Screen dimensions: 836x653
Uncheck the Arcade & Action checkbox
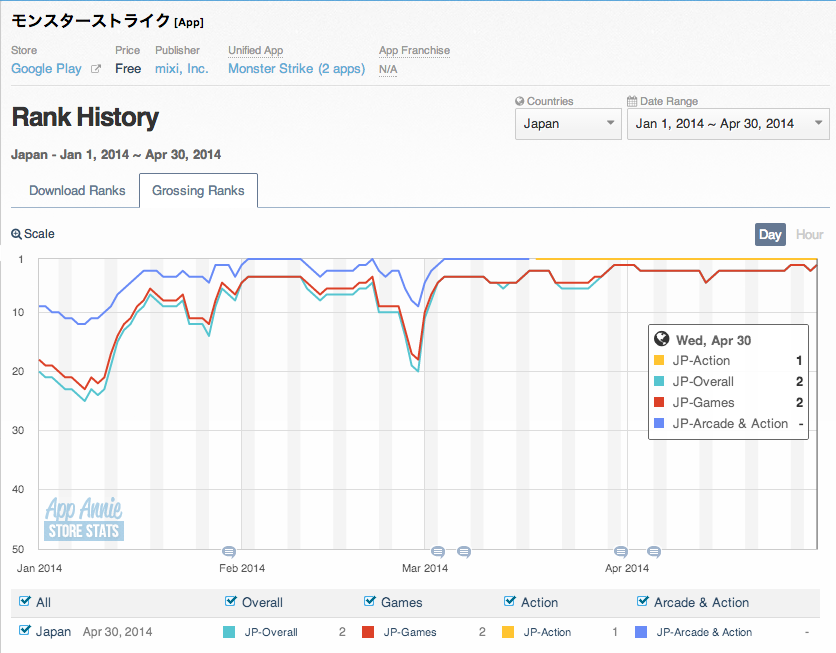click(642, 601)
